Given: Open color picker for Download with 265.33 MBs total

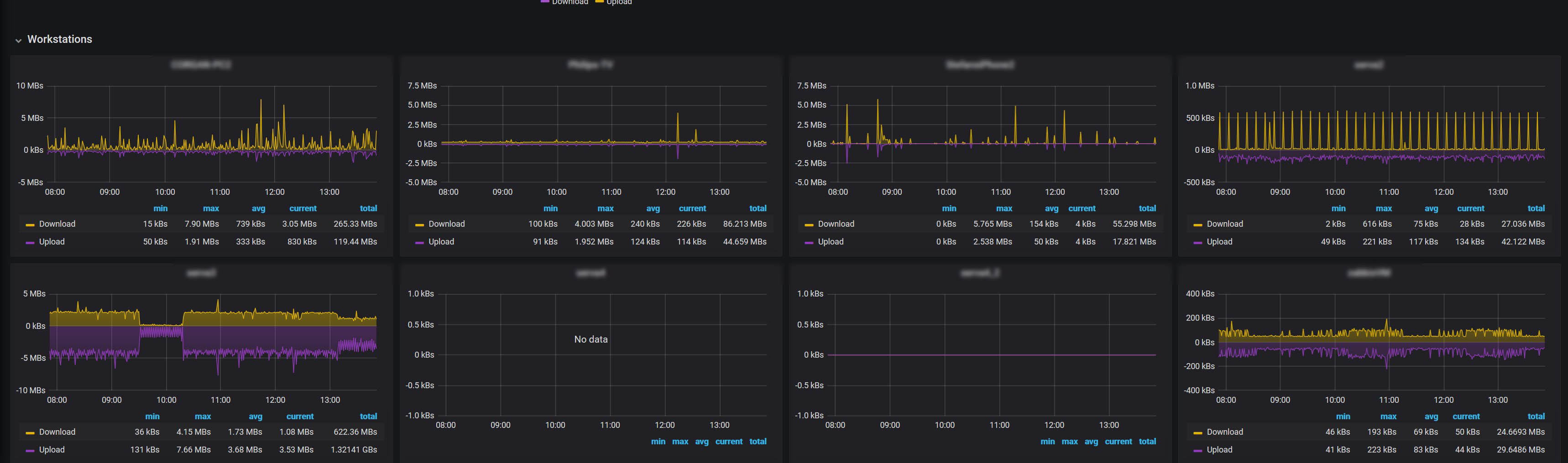Looking at the screenshot, I should pos(30,224).
